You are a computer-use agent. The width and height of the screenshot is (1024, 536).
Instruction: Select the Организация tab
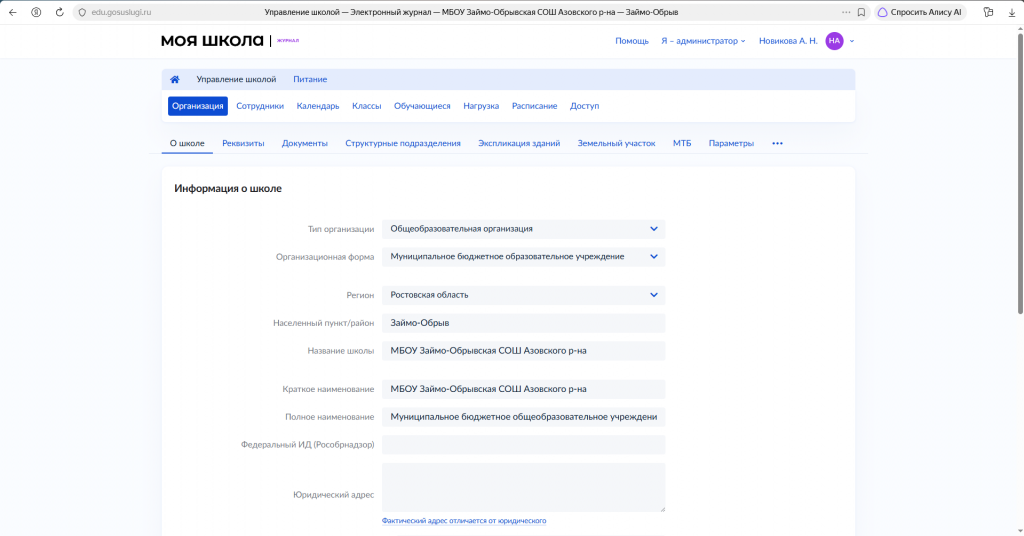click(x=198, y=106)
